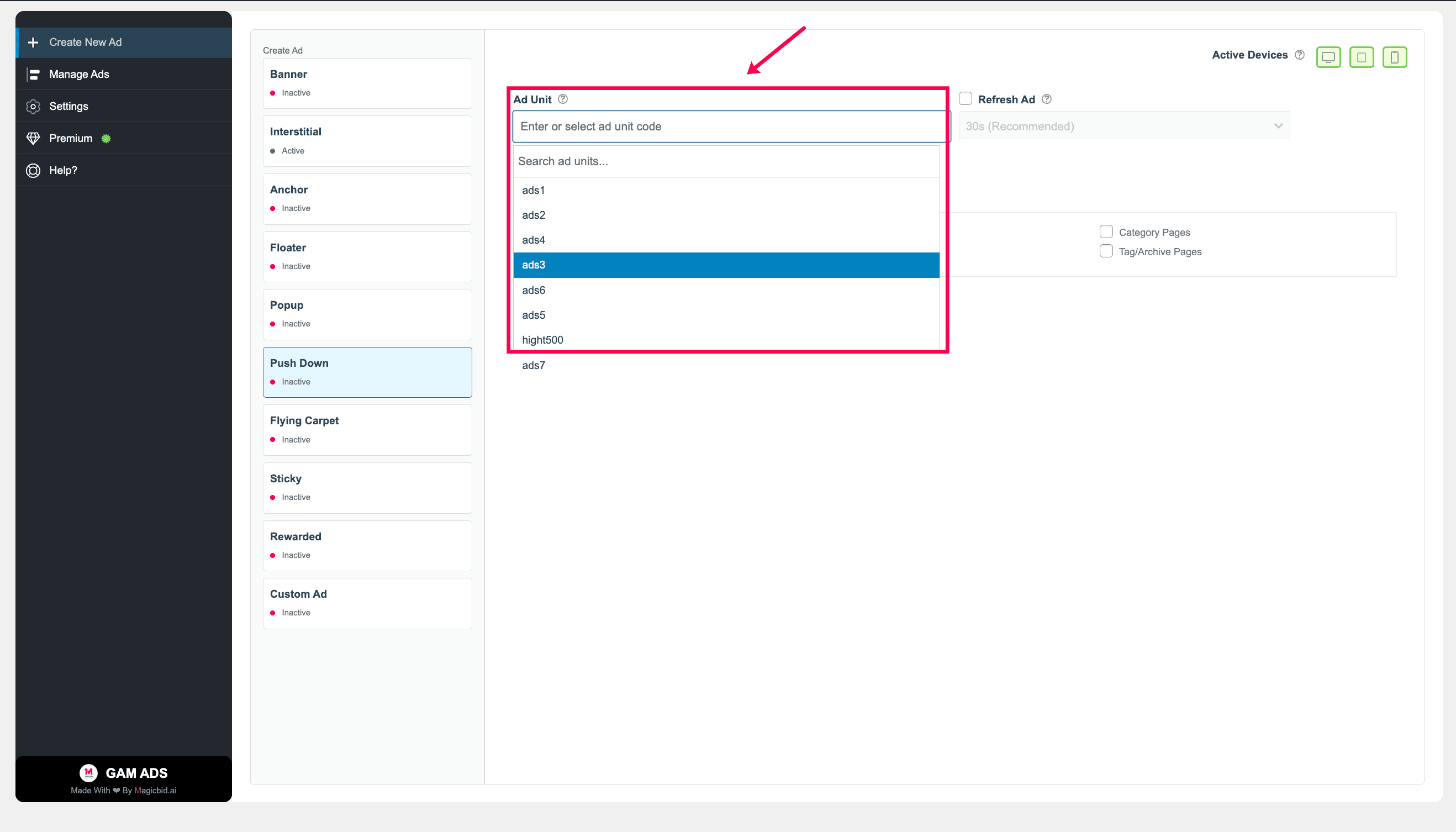
Task: Toggle the desktop device icon
Action: 1328,57
